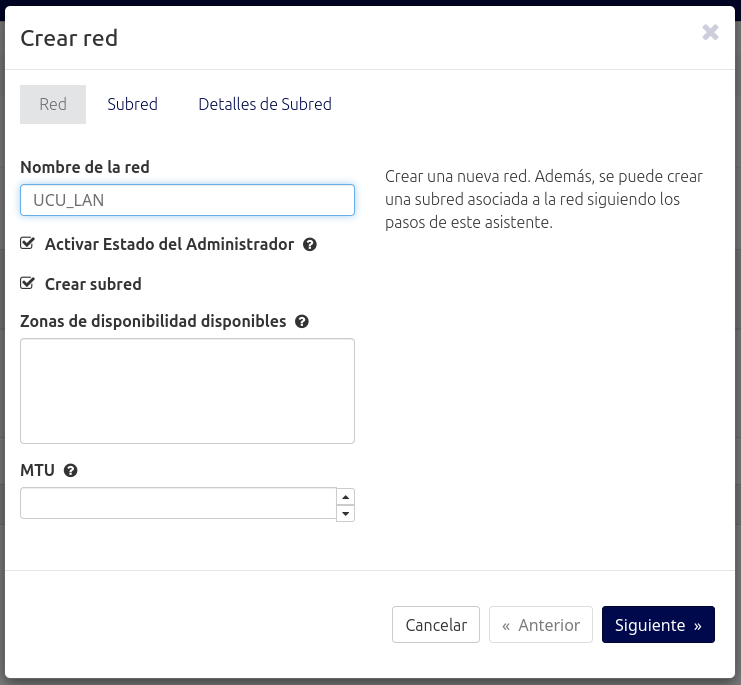Image resolution: width=741 pixels, height=685 pixels.
Task: Open the Detalles de Subred tab
Action: tap(265, 104)
